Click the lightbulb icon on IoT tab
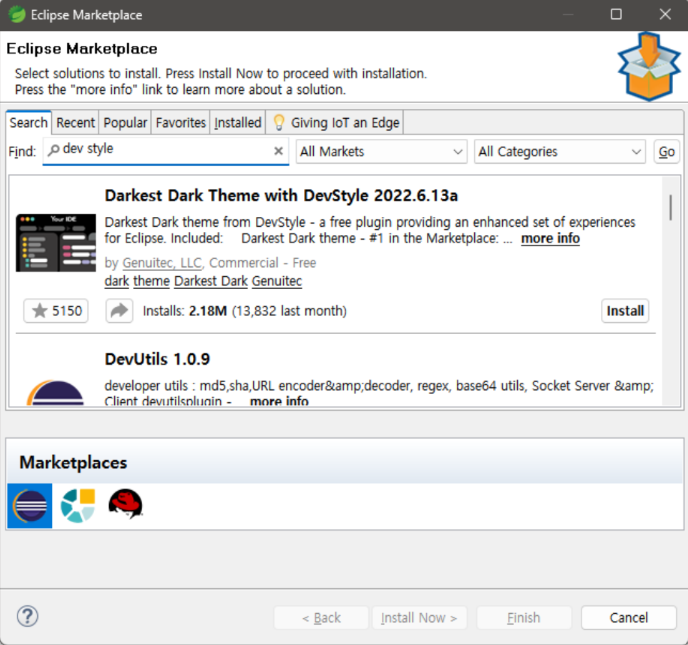 coord(279,122)
